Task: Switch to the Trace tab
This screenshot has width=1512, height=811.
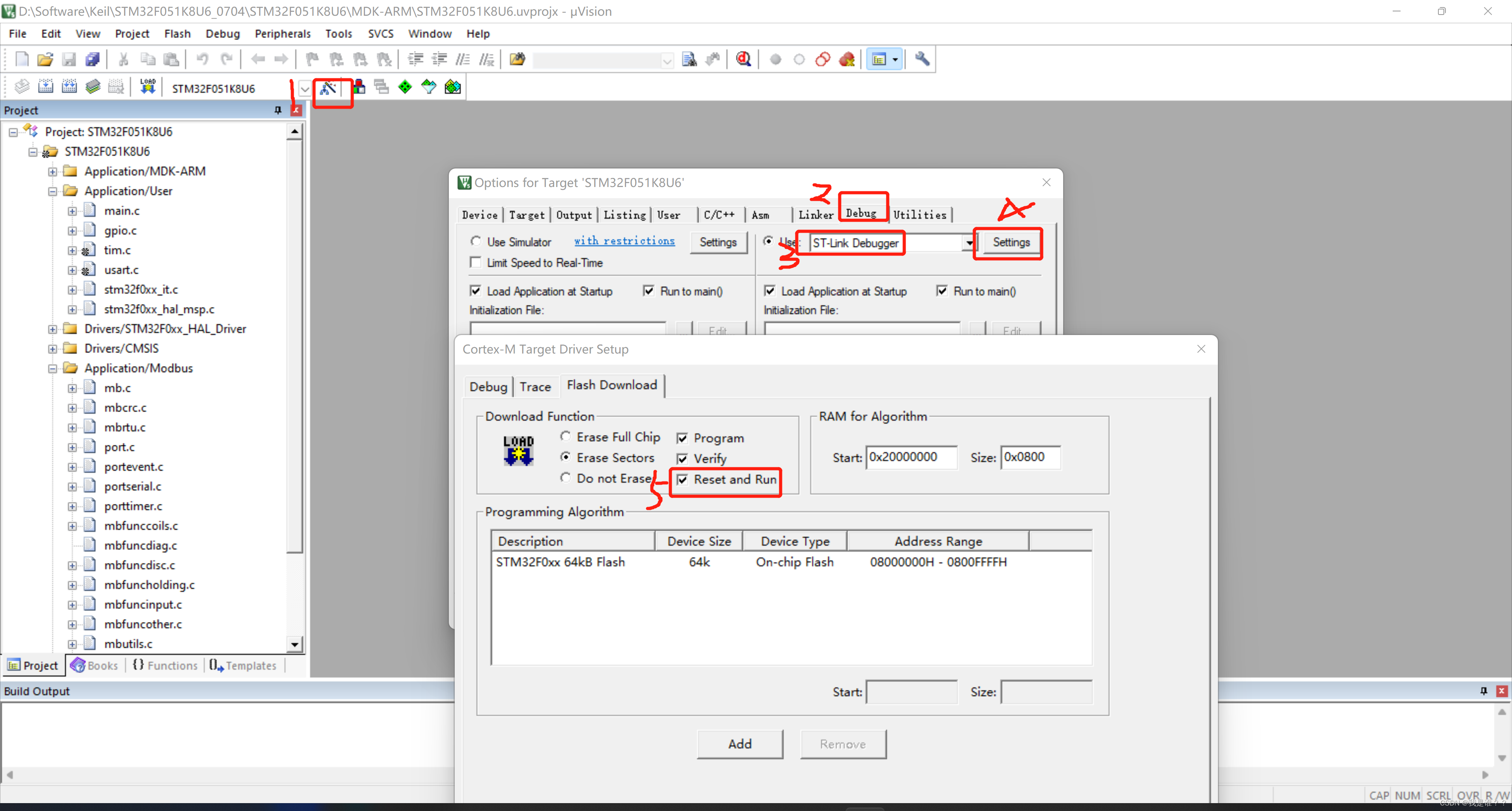Action: [535, 387]
